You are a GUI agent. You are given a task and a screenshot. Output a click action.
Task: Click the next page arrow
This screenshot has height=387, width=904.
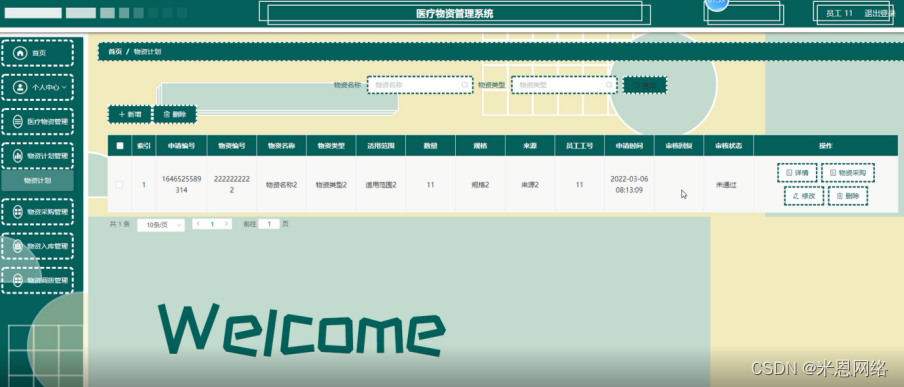227,224
